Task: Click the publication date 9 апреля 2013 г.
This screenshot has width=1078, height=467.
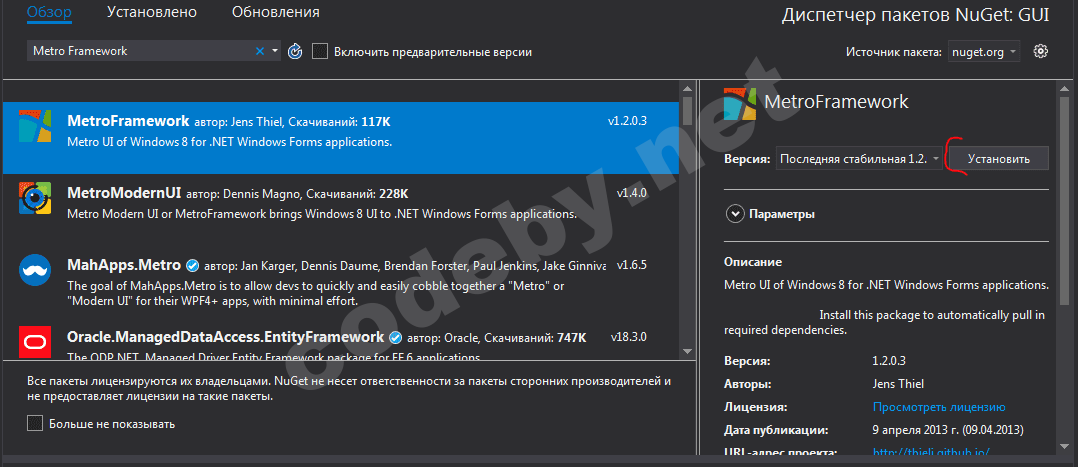Action: pos(947,430)
